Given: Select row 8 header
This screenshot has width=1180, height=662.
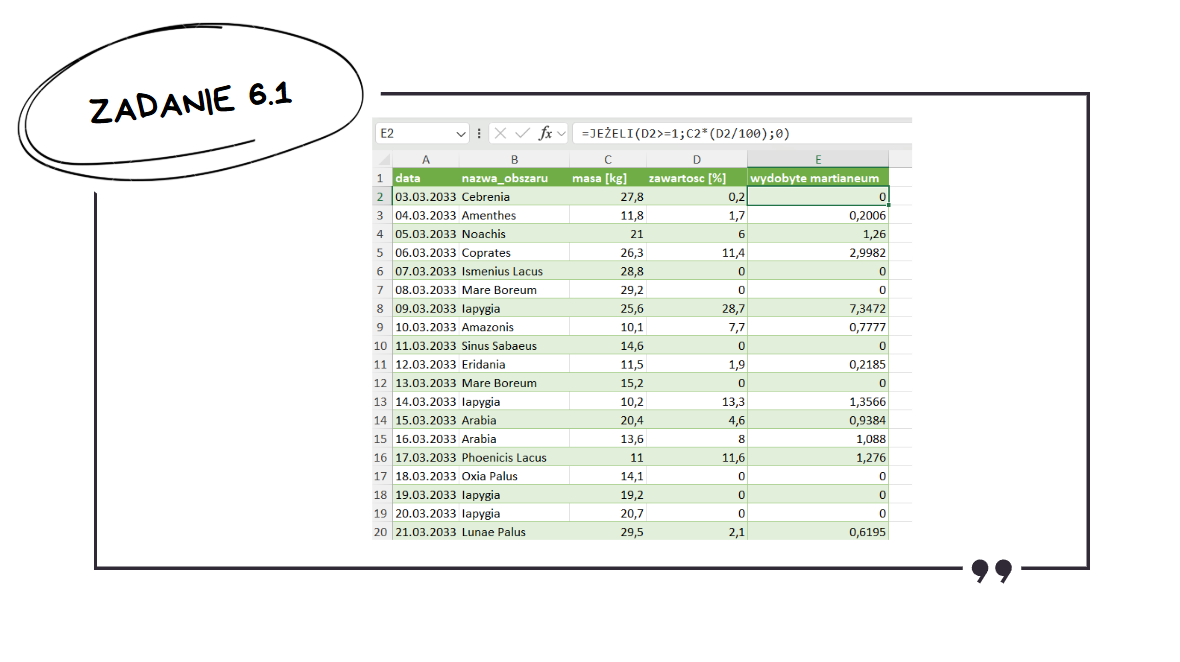Looking at the screenshot, I should click(382, 308).
